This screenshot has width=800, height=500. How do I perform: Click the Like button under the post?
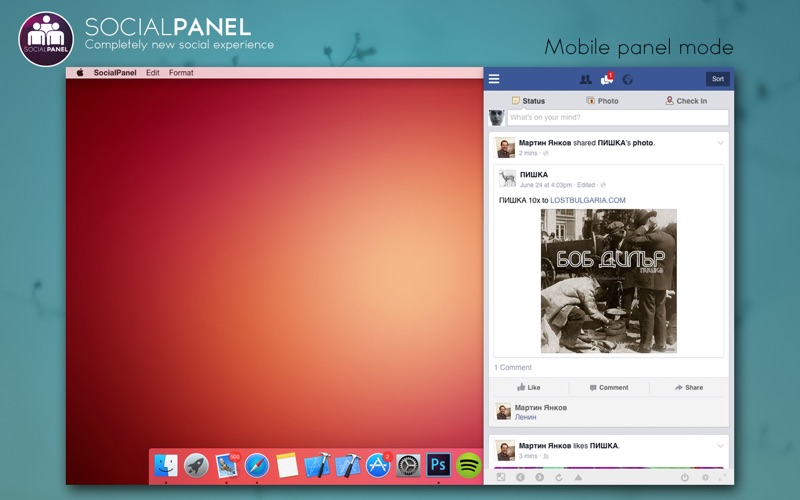point(529,388)
